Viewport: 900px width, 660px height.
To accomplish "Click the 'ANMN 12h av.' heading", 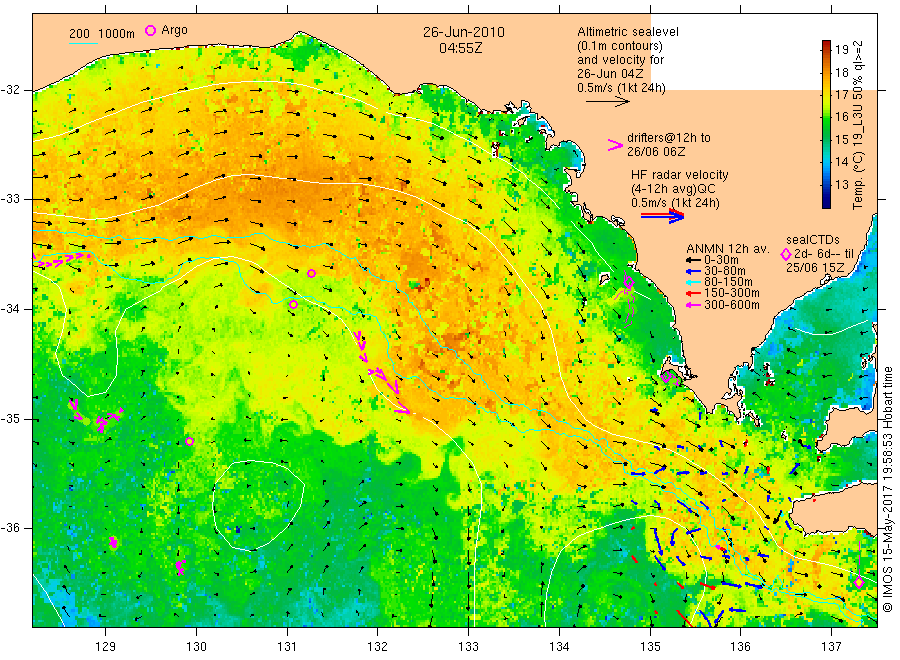I will click(x=728, y=249).
